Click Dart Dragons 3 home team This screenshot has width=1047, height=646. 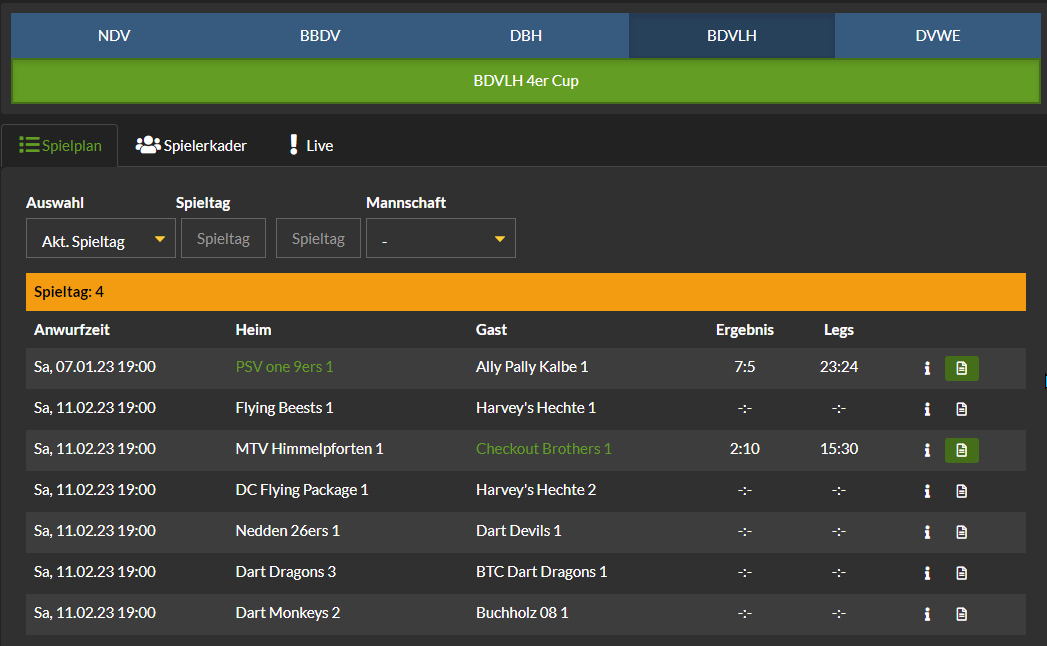[x=286, y=572]
